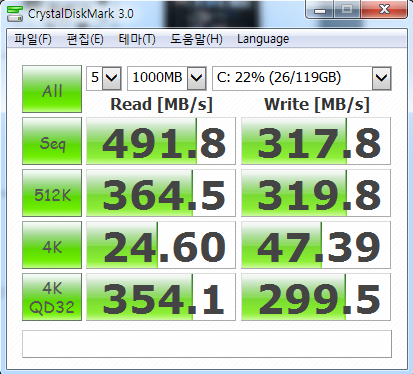Open the 도움말(H) menu
The height and width of the screenshot is (374, 413).
click(x=196, y=39)
